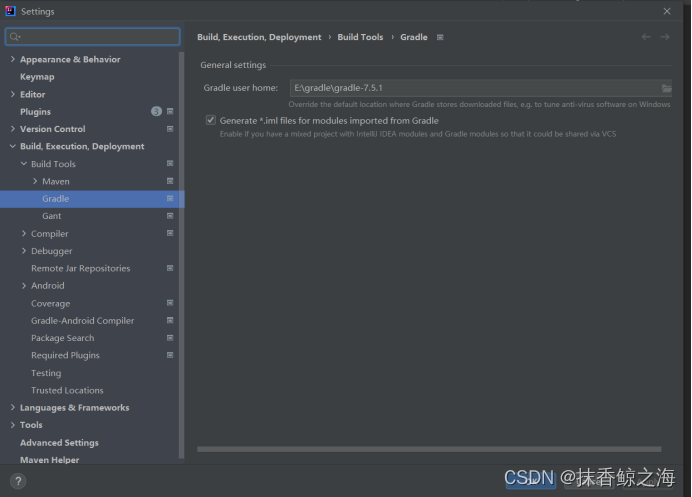
Task: Click the project-level icon on Remote Jar Repositories row
Action: click(x=170, y=268)
